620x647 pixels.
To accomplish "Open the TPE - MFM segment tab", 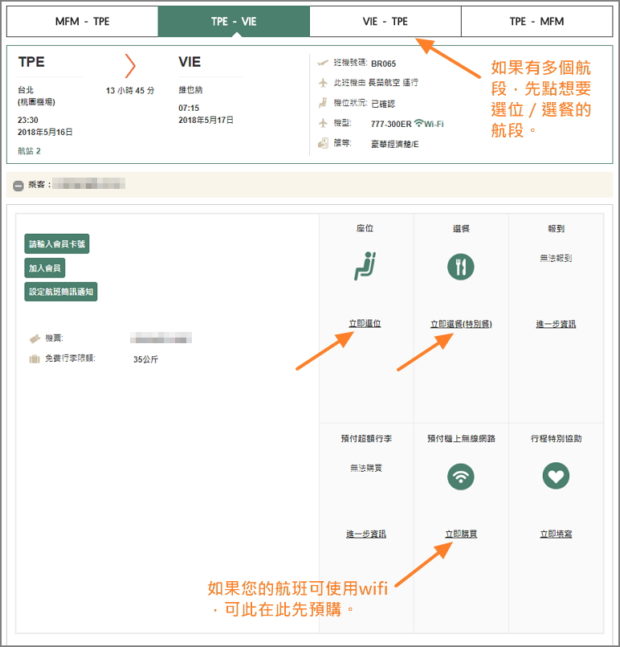I will pyautogui.click(x=537, y=21).
